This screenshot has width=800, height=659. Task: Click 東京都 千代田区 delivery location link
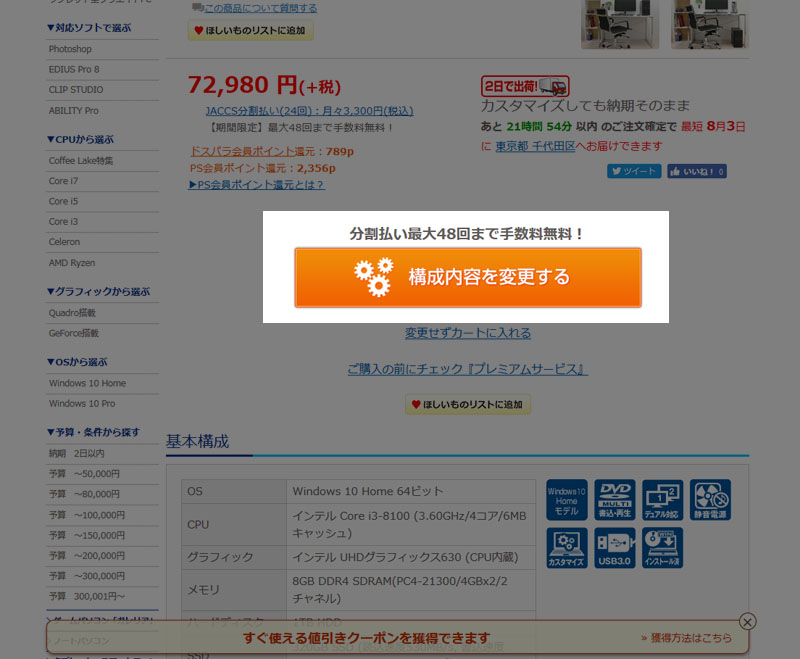tap(535, 146)
